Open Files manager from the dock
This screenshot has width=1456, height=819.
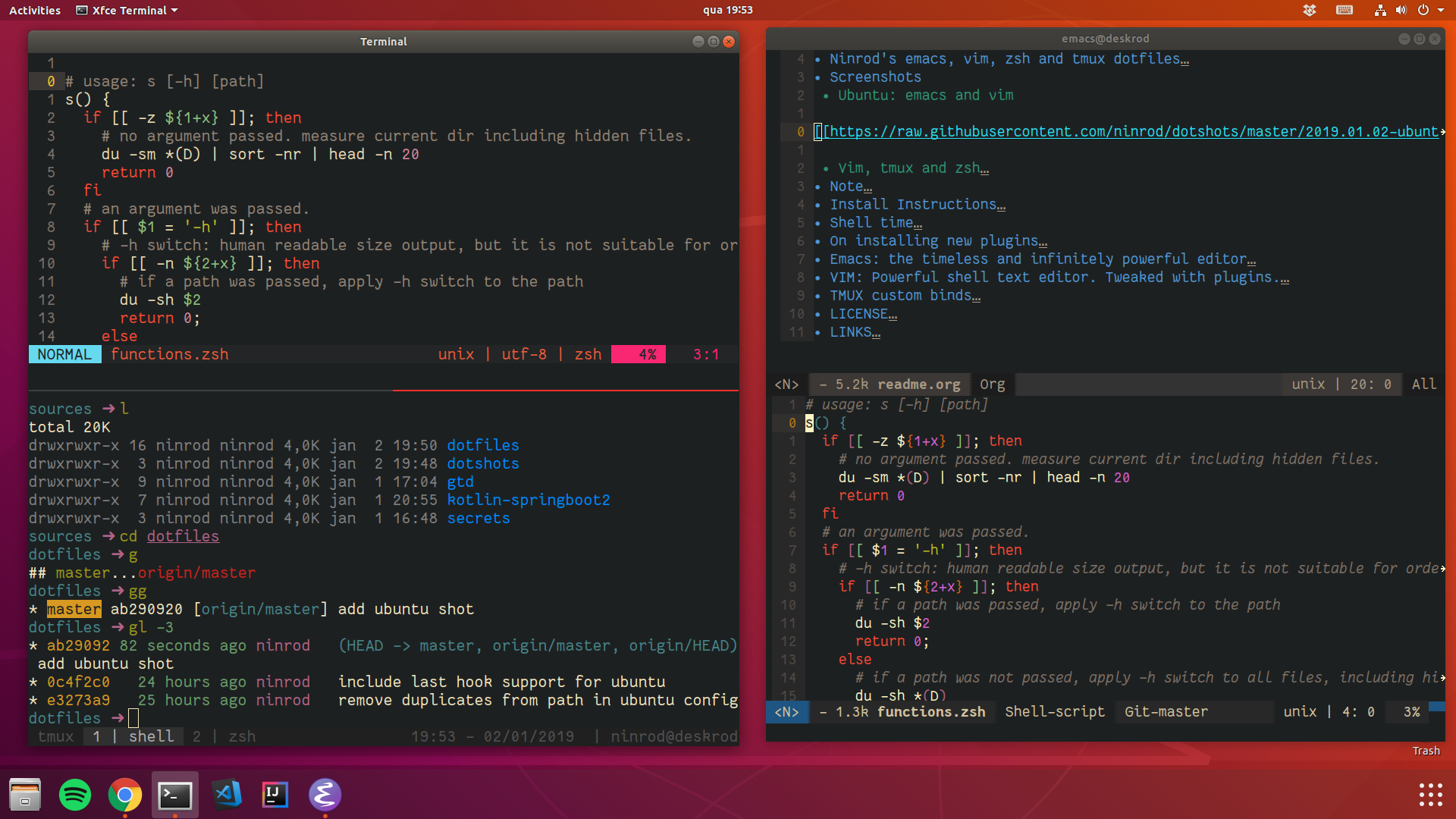click(25, 795)
